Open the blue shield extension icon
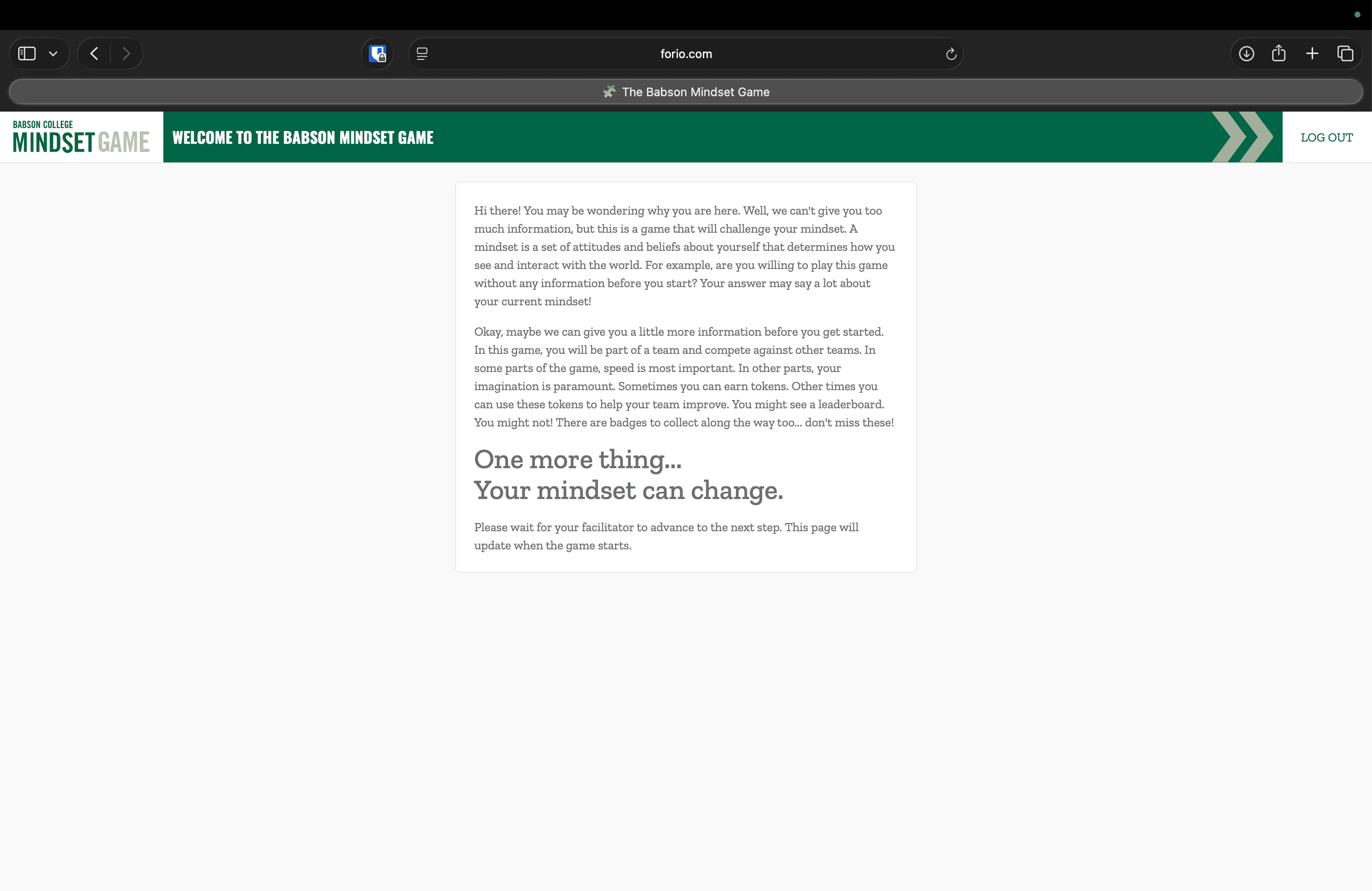 tap(377, 54)
